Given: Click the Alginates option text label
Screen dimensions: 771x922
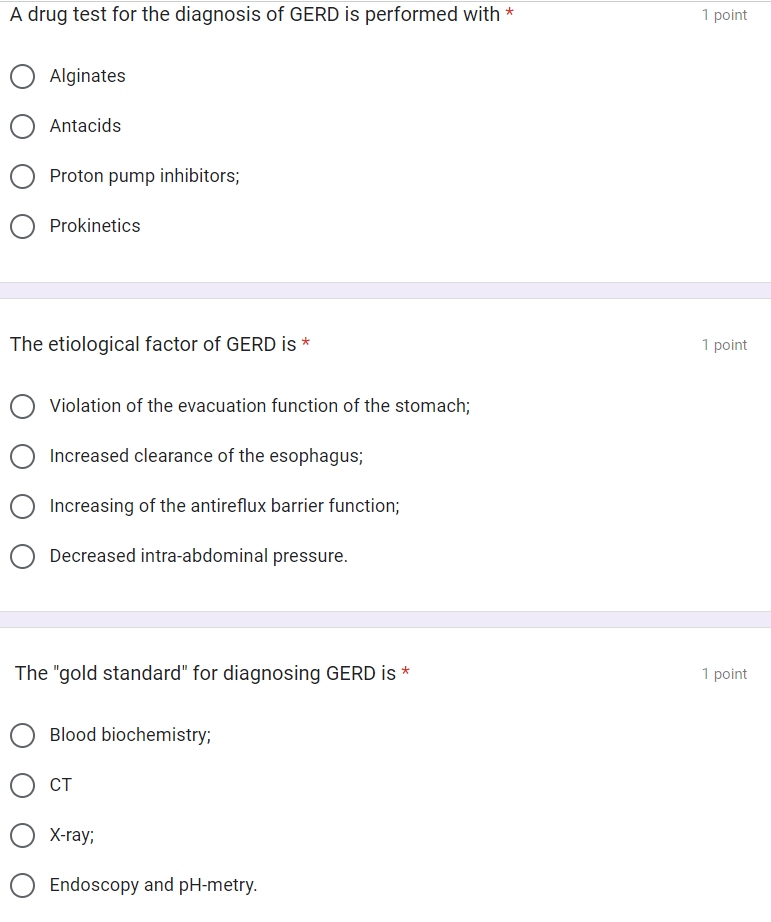Looking at the screenshot, I should tap(88, 76).
